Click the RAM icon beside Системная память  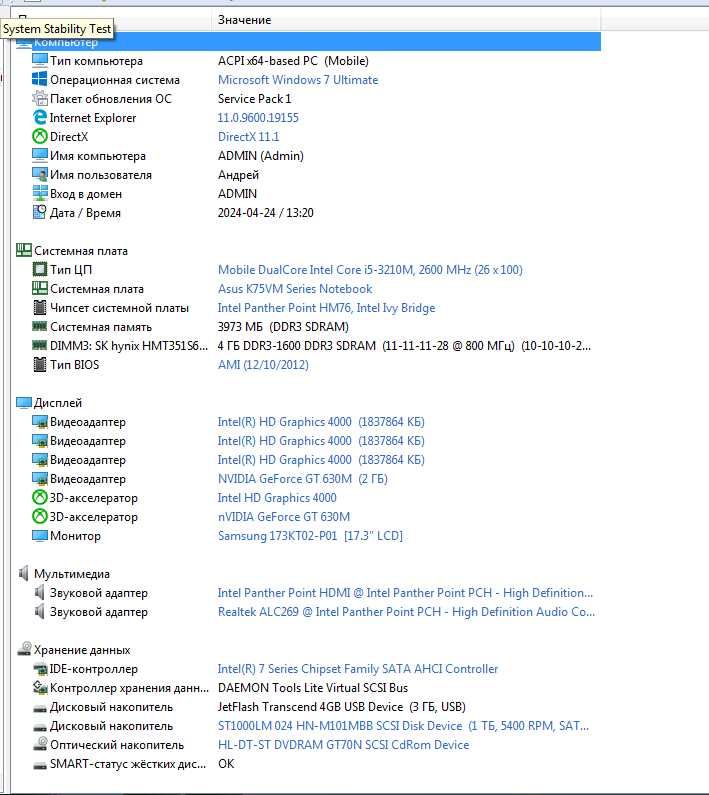(40, 326)
